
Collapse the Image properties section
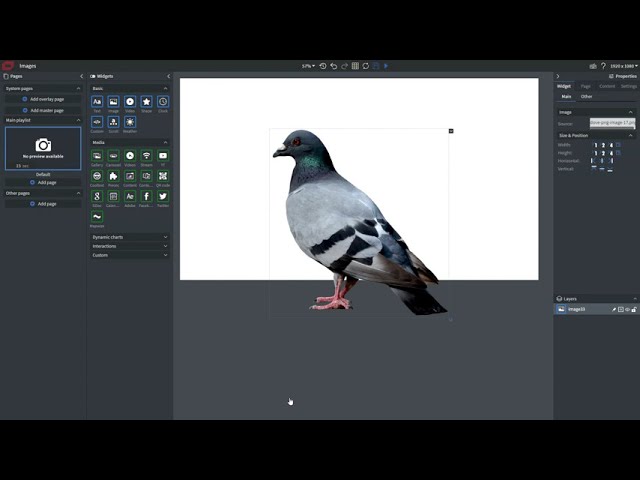tap(631, 112)
